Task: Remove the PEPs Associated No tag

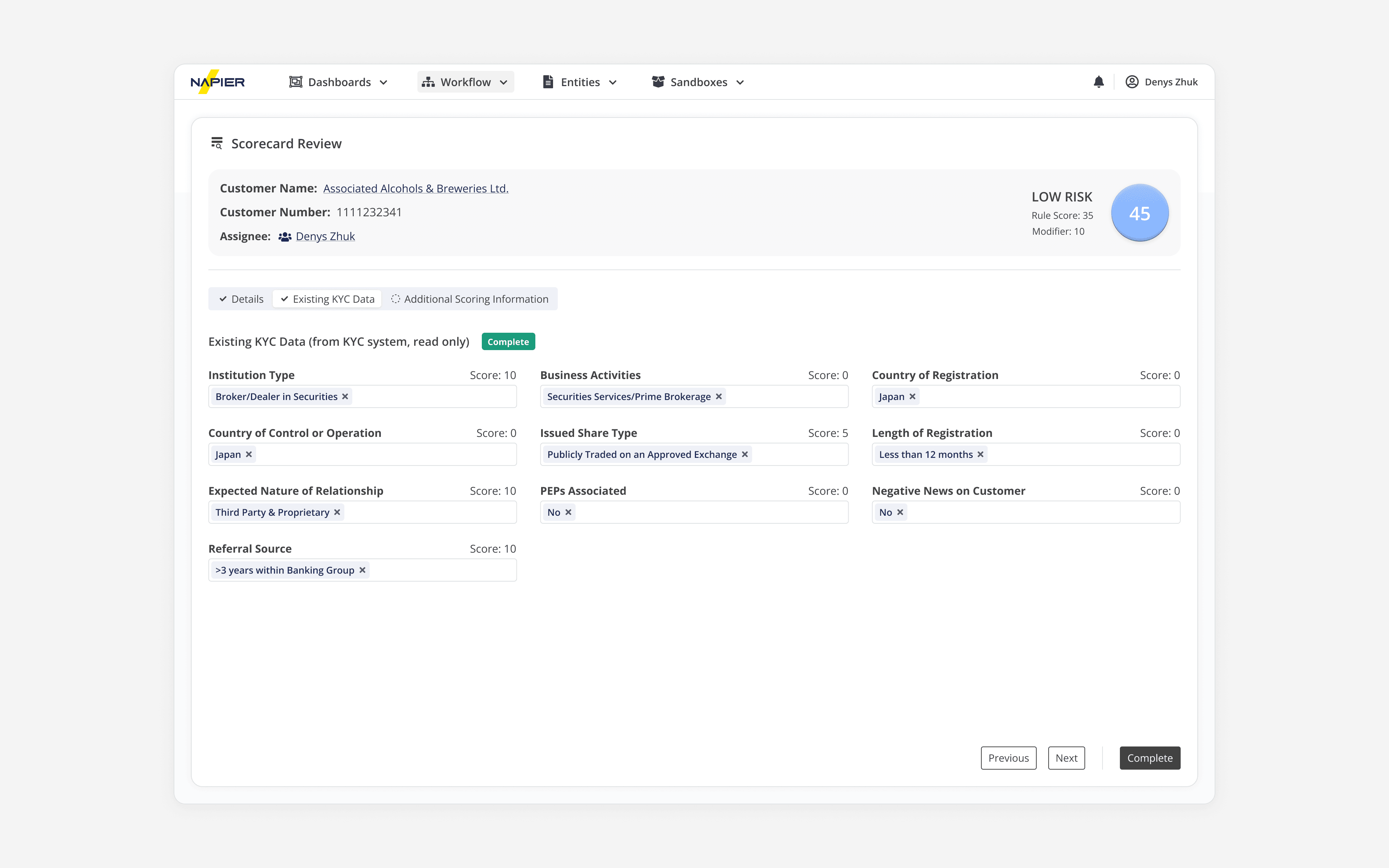Action: (x=568, y=512)
